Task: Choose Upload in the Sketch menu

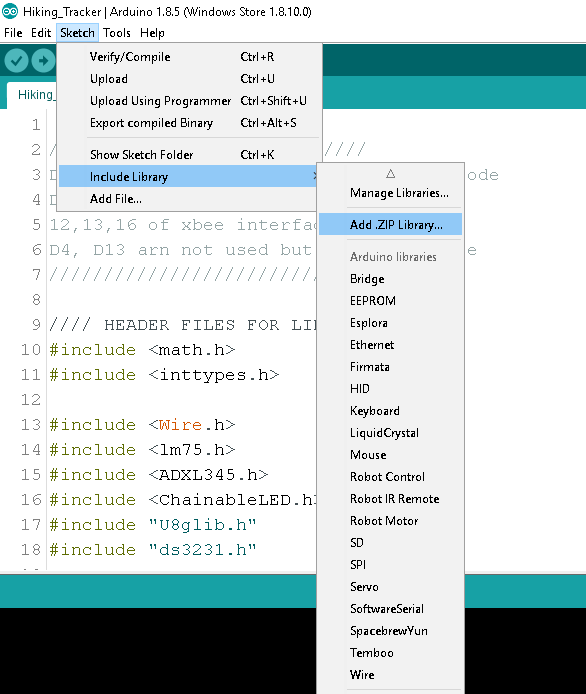Action: (x=189, y=79)
